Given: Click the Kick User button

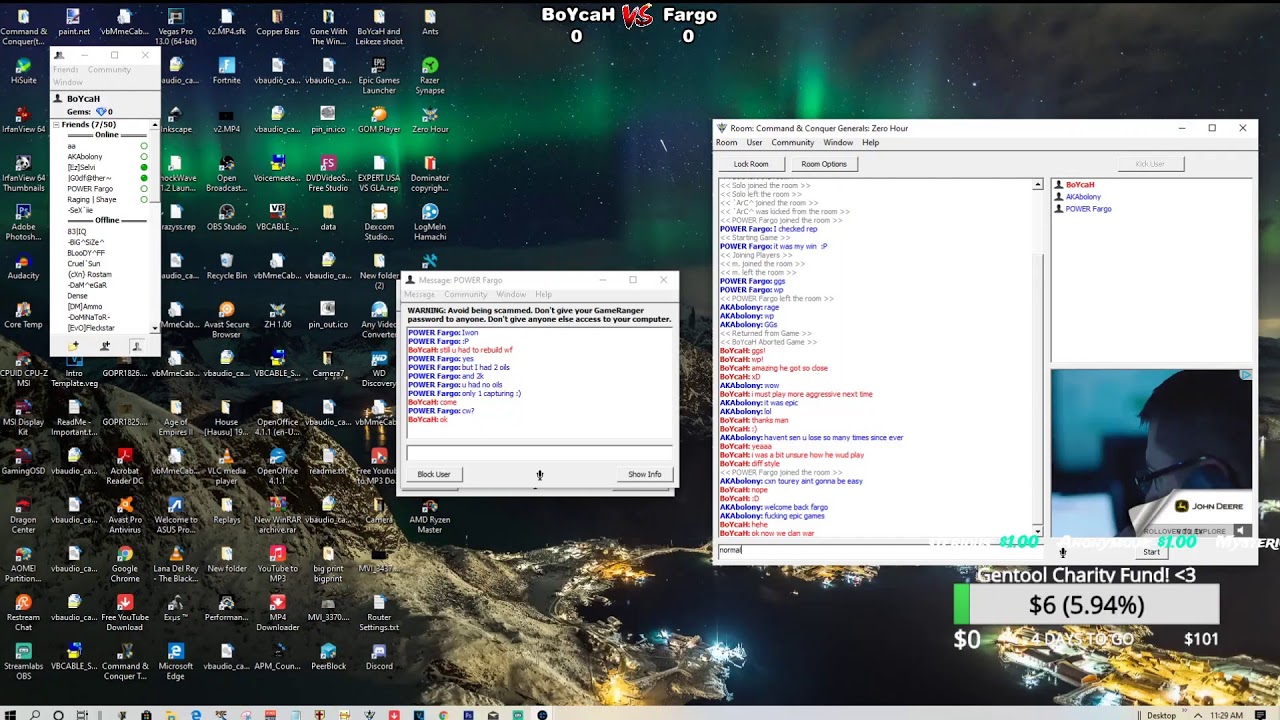Looking at the screenshot, I should [1150, 164].
